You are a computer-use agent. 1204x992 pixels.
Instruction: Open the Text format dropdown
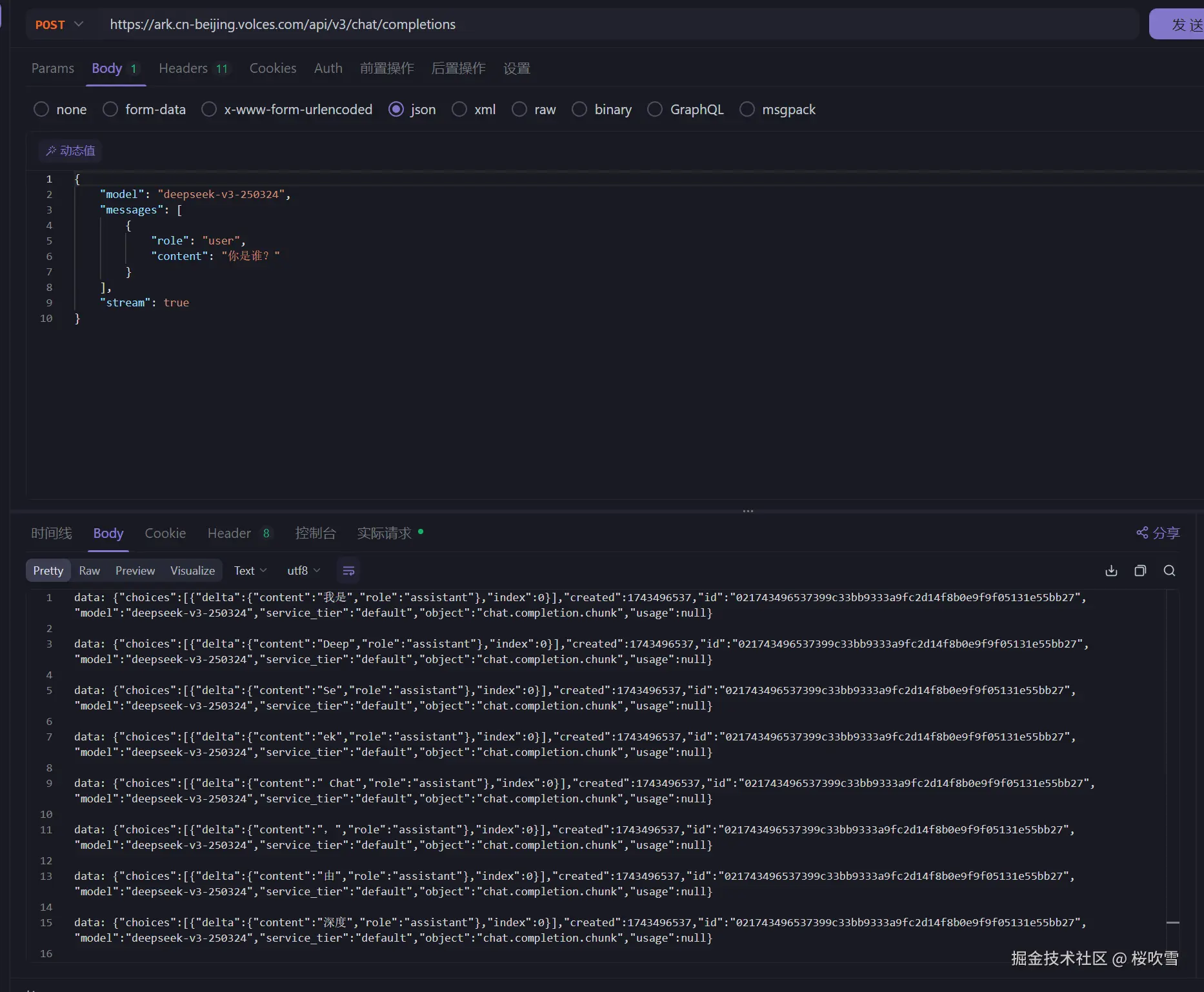250,571
